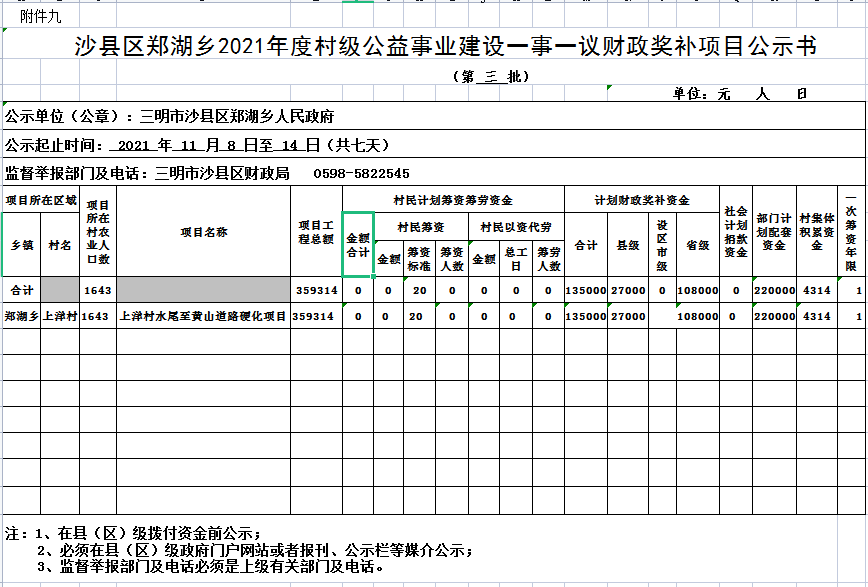The height and width of the screenshot is (587, 868).
Task: Select the (第三批) batch cell
Action: pos(490,76)
